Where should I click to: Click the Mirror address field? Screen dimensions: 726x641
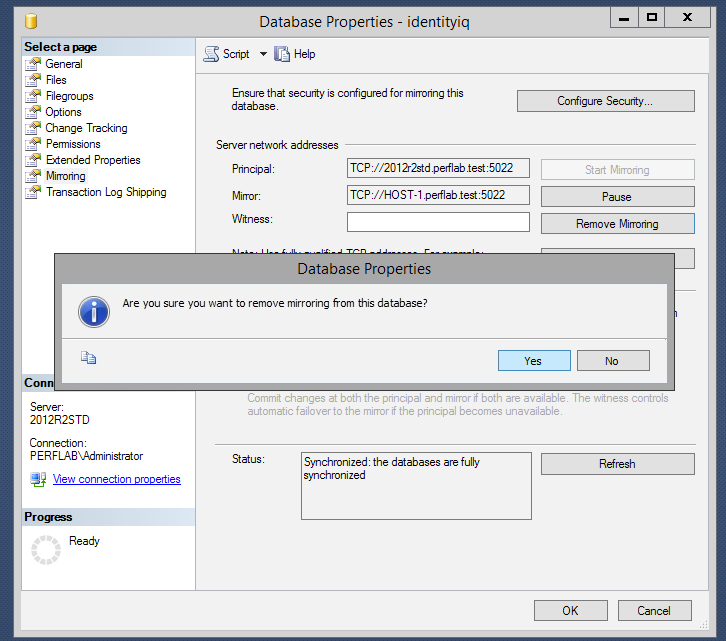(x=438, y=195)
